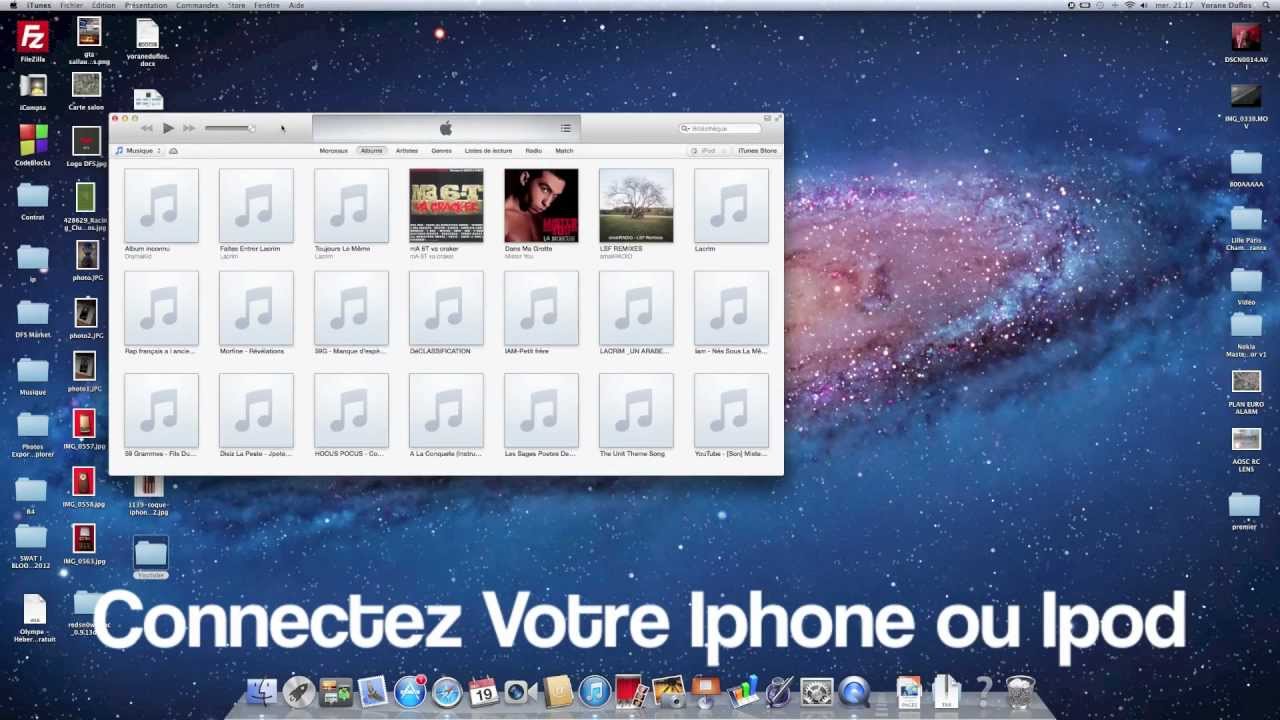Open the Édition menu

coord(104,5)
